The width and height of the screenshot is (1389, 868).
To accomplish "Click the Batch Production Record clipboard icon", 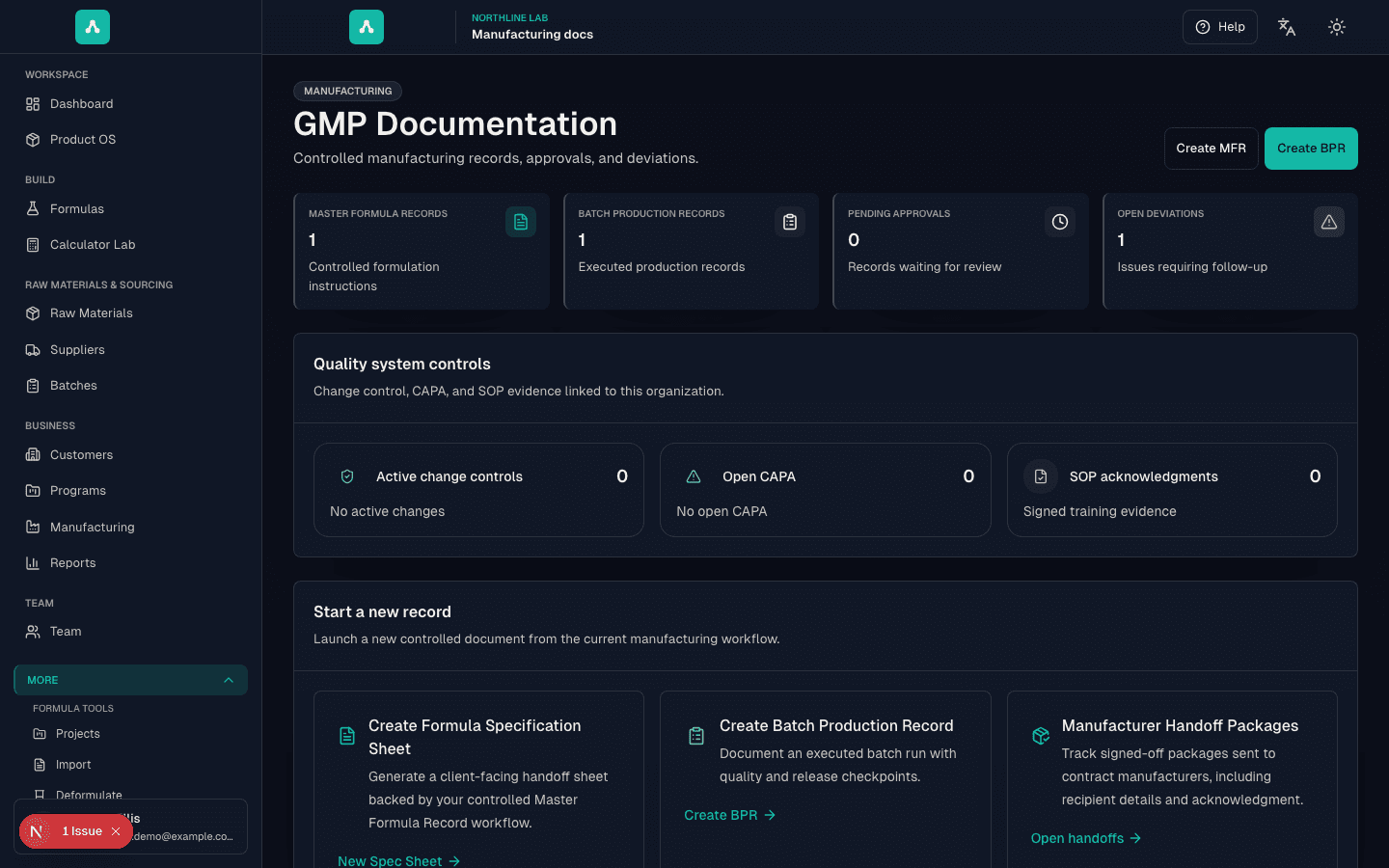I will (696, 737).
